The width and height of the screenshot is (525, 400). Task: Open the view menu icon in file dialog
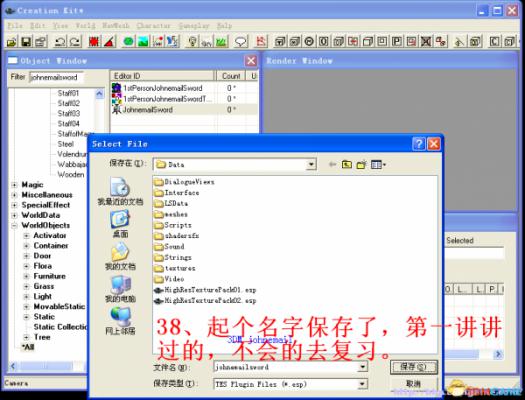click(x=378, y=164)
